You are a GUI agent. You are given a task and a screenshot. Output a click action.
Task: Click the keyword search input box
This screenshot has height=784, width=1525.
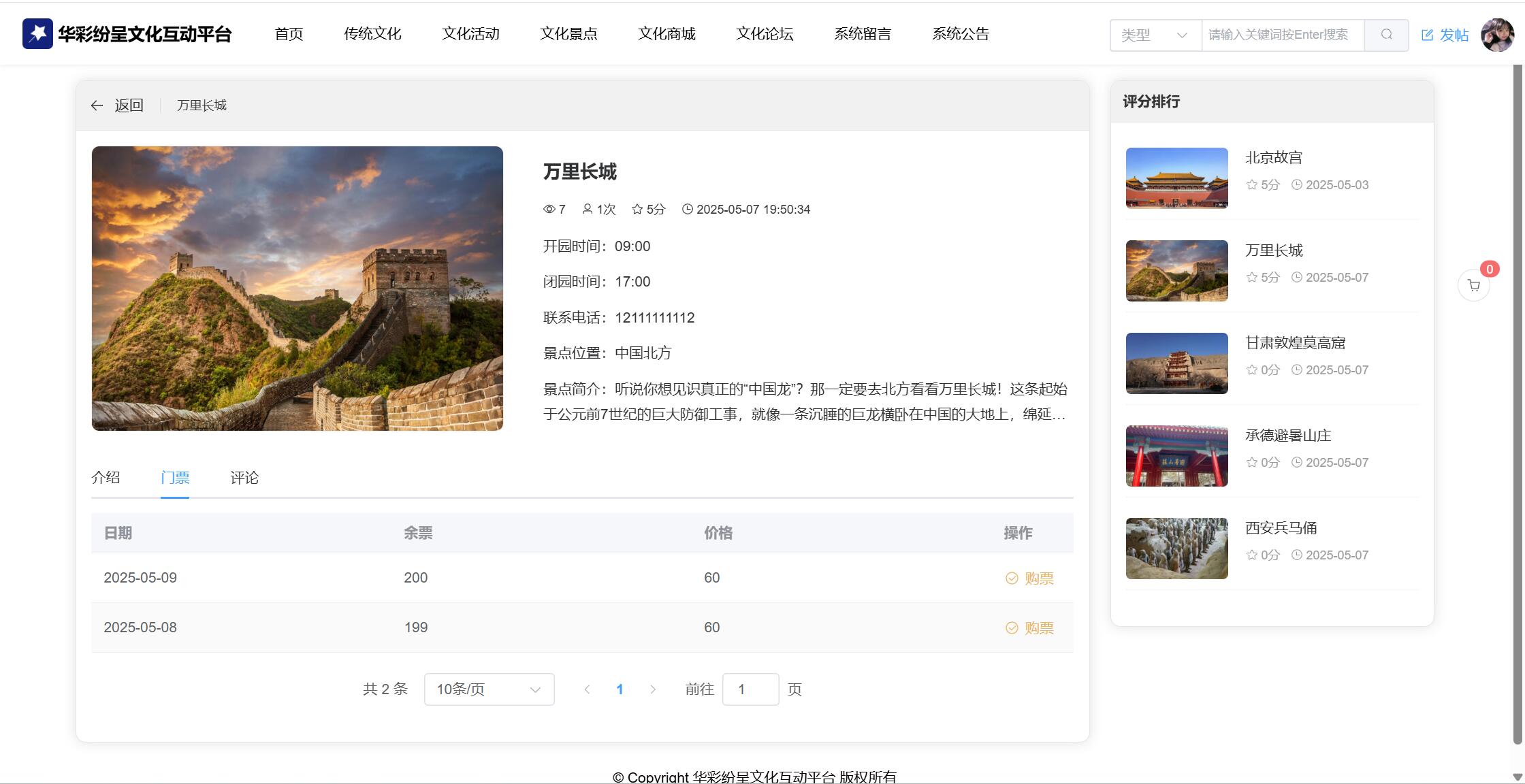(x=1283, y=35)
